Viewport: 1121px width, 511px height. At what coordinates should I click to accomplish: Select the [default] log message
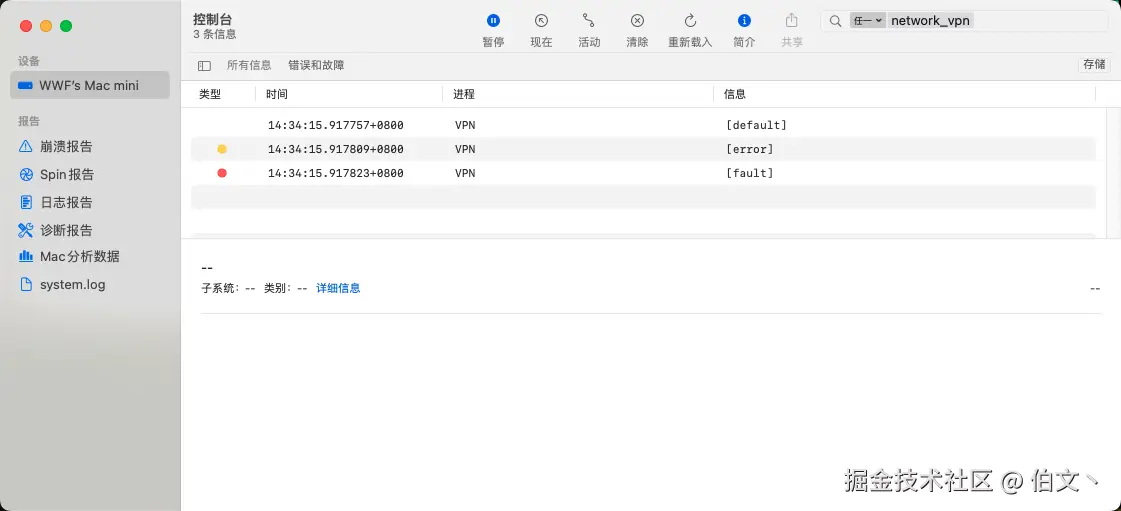coord(756,125)
